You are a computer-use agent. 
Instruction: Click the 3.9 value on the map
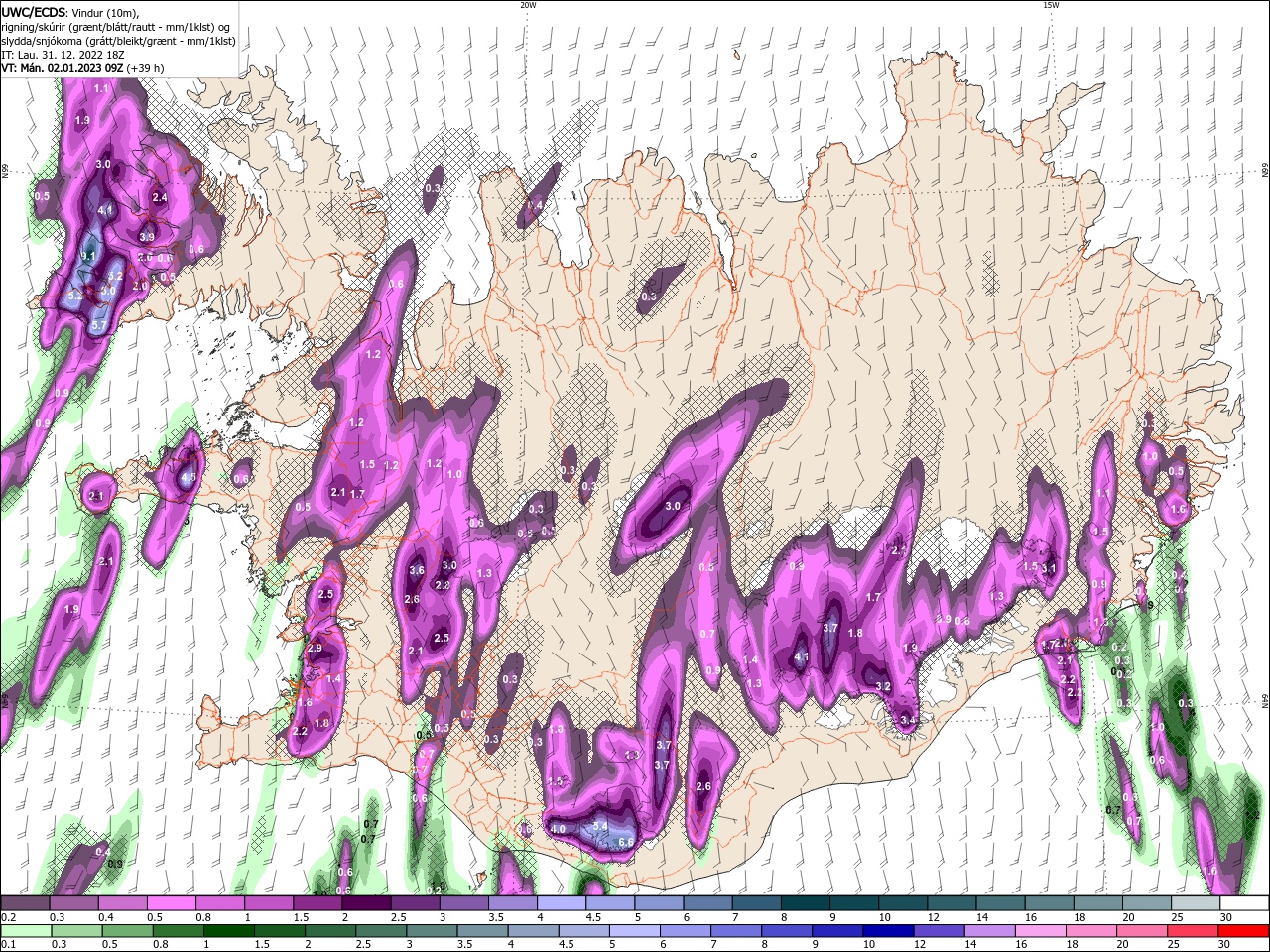point(147,237)
